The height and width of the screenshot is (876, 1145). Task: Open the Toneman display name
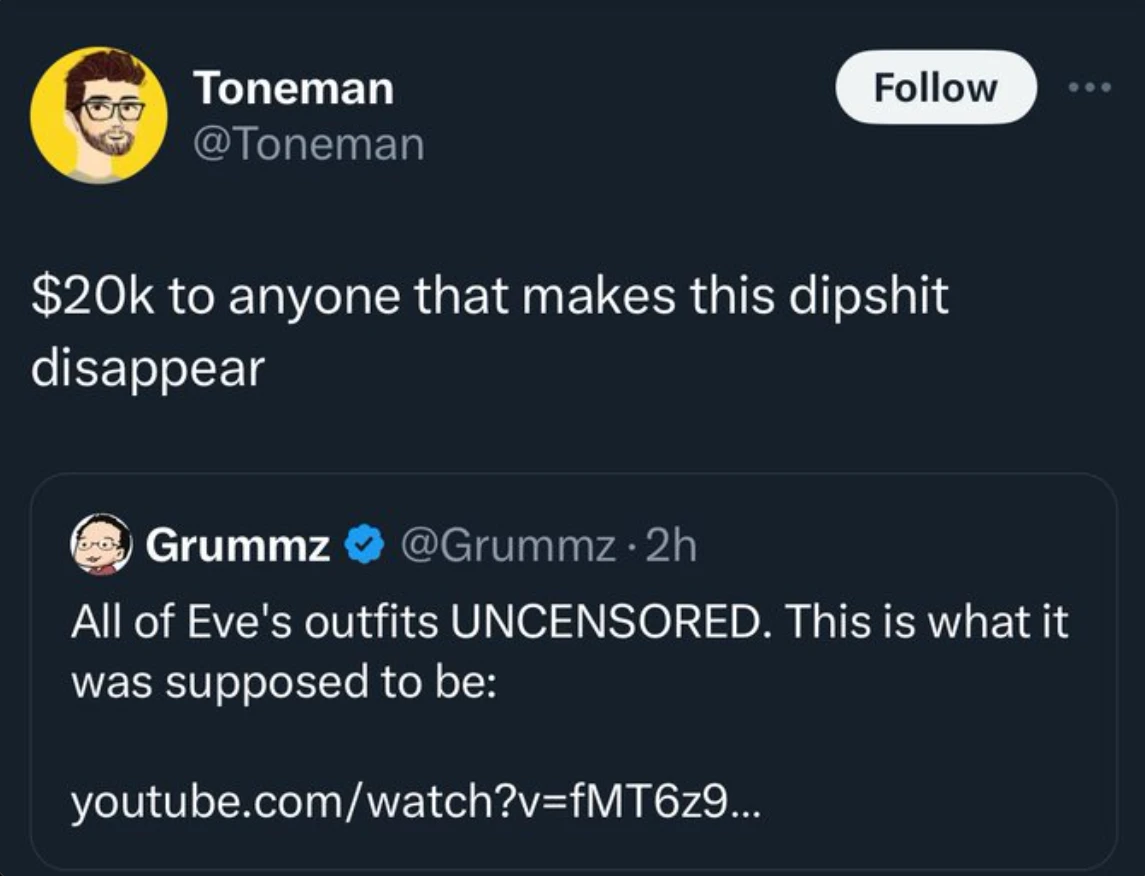294,88
